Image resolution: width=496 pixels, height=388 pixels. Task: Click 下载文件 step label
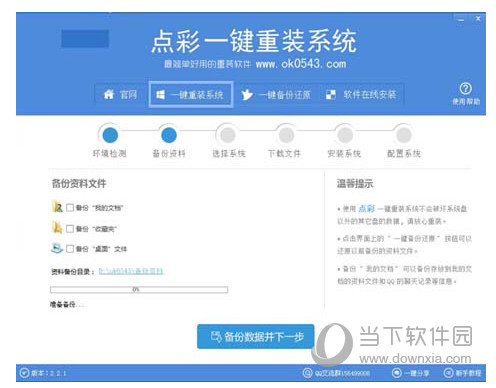pyautogui.click(x=284, y=154)
